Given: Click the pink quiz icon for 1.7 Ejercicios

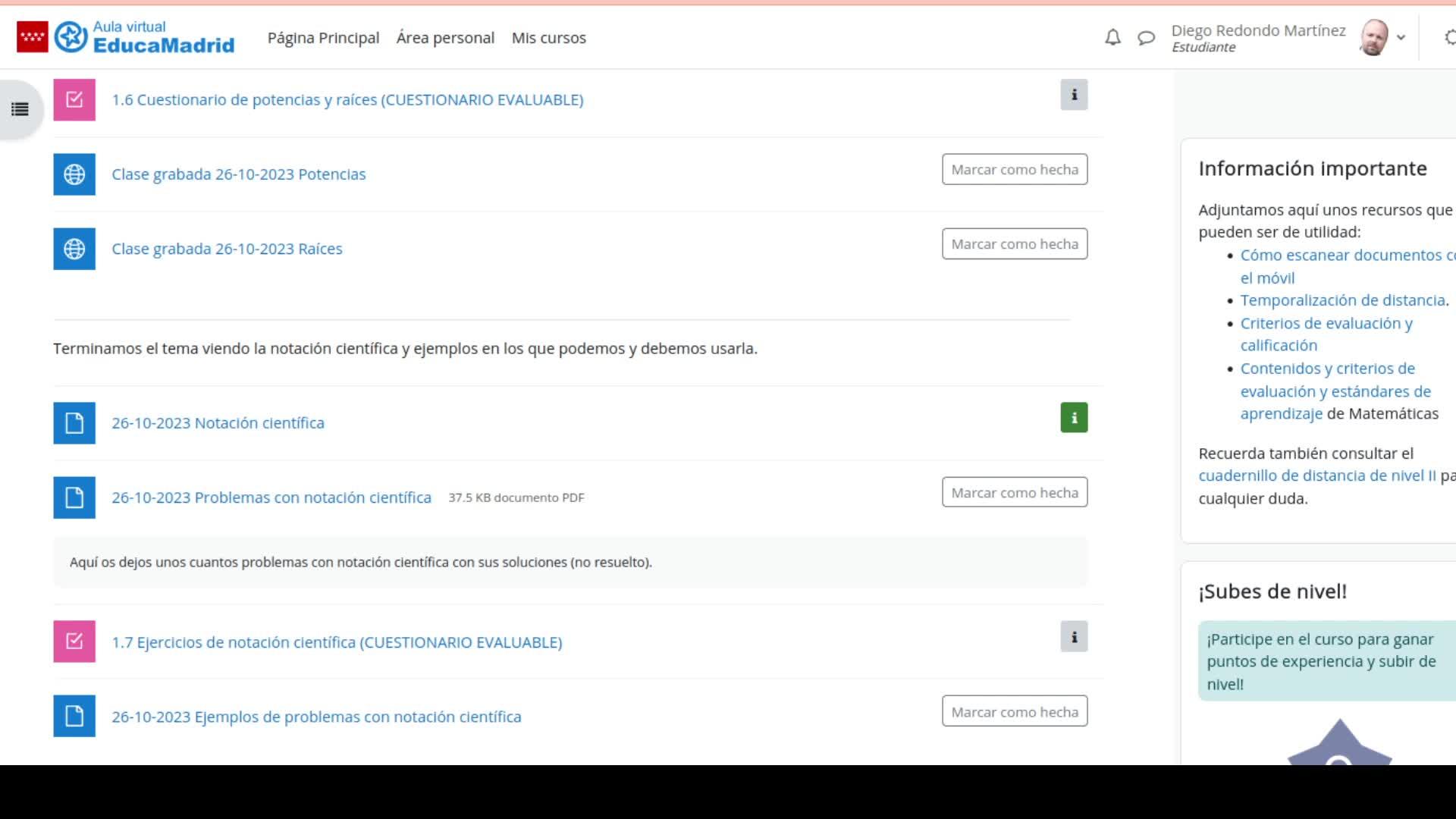Looking at the screenshot, I should pos(74,642).
